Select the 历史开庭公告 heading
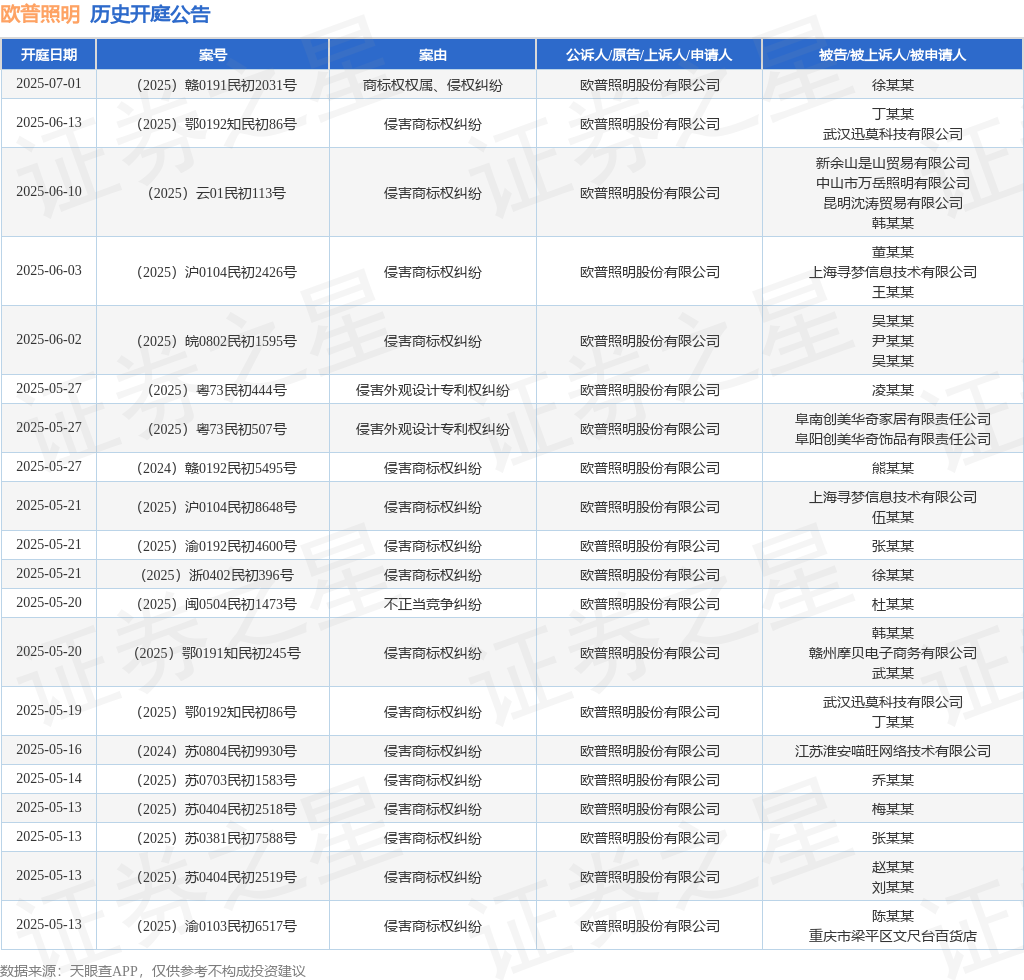This screenshot has height=980, width=1024. [150, 14]
